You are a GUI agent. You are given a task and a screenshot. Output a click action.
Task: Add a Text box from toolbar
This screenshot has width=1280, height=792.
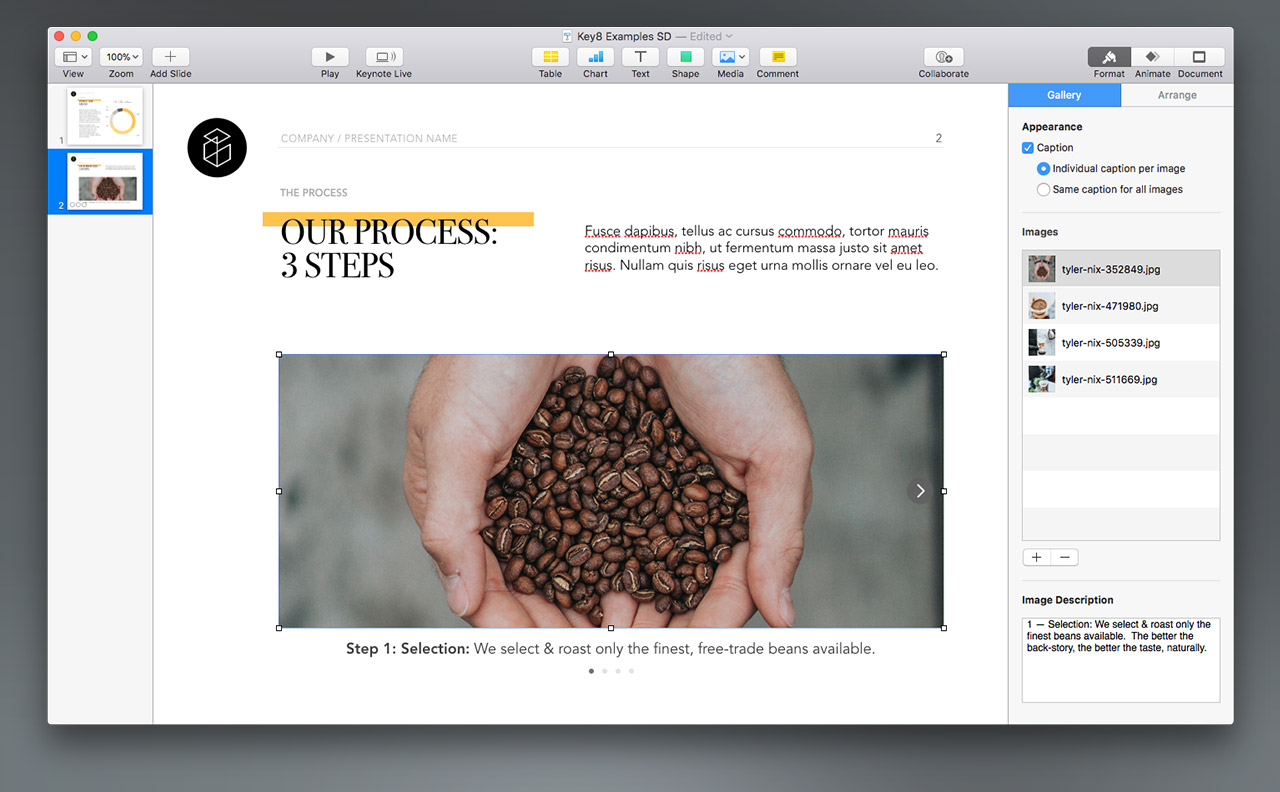tap(640, 57)
